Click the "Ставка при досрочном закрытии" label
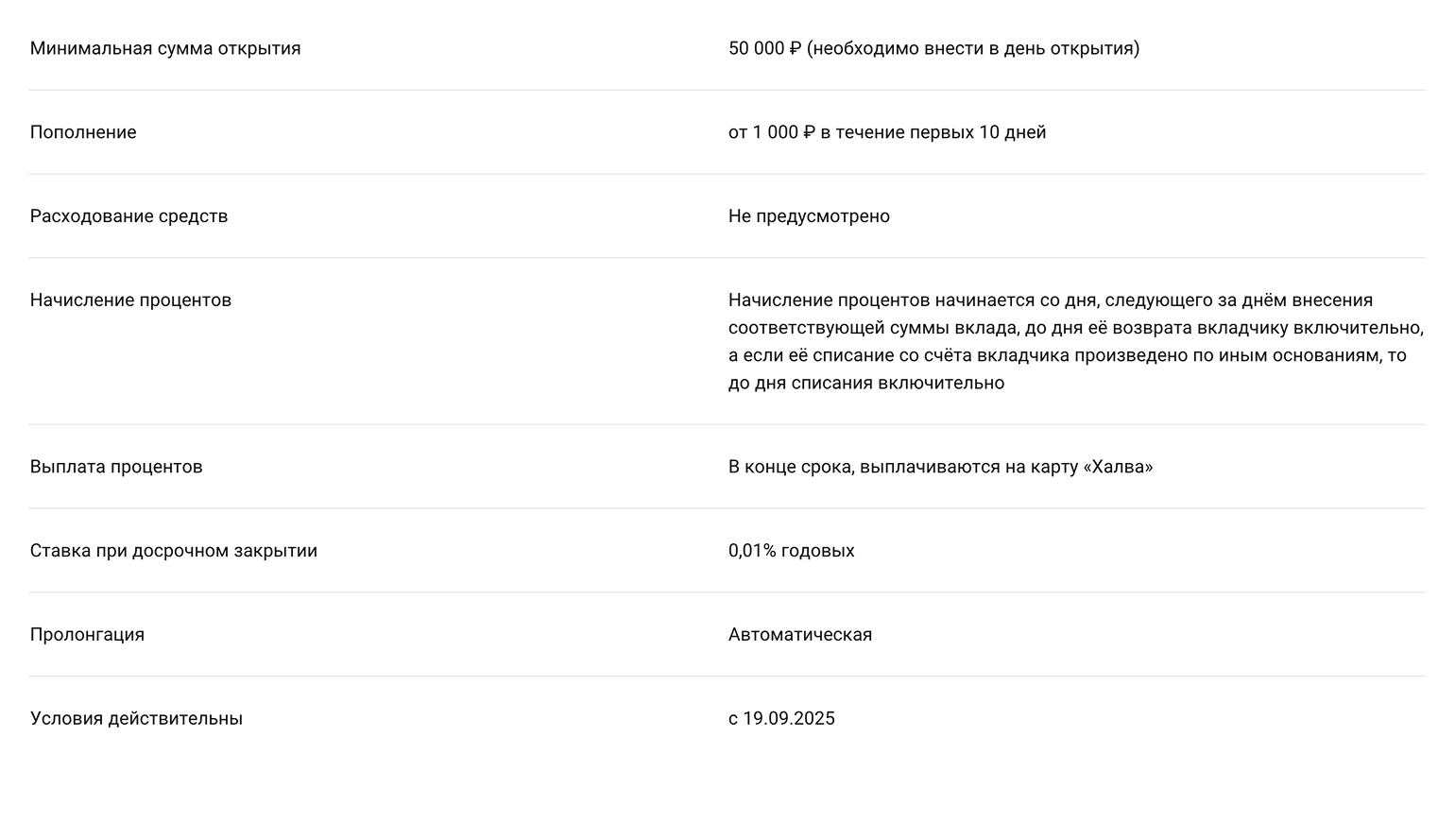Screen dimensions: 1455x840 (174, 551)
